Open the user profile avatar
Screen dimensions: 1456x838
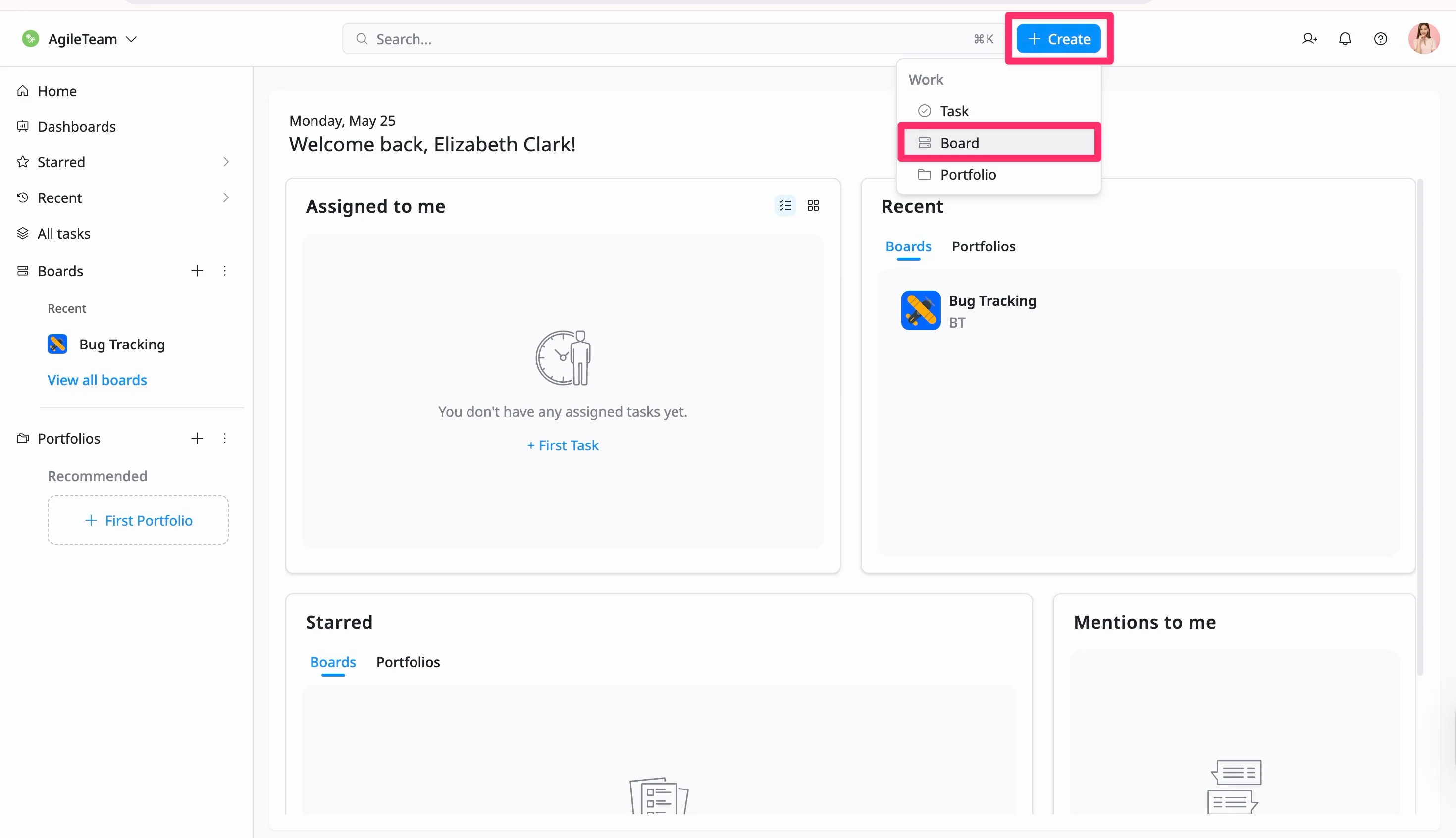tap(1424, 39)
